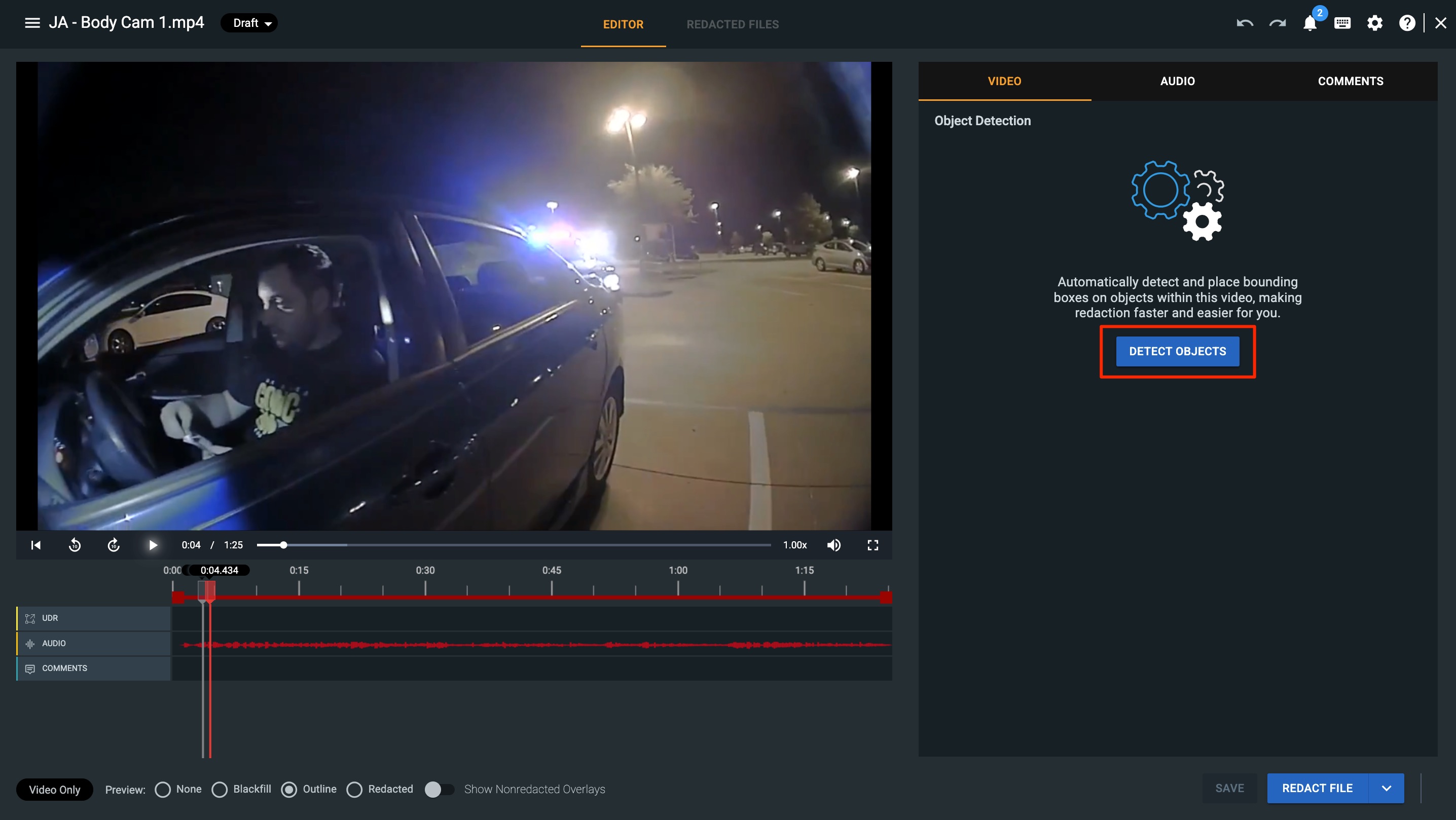Image resolution: width=1456 pixels, height=820 pixels.
Task: Click the undo arrow icon
Action: [x=1245, y=23]
